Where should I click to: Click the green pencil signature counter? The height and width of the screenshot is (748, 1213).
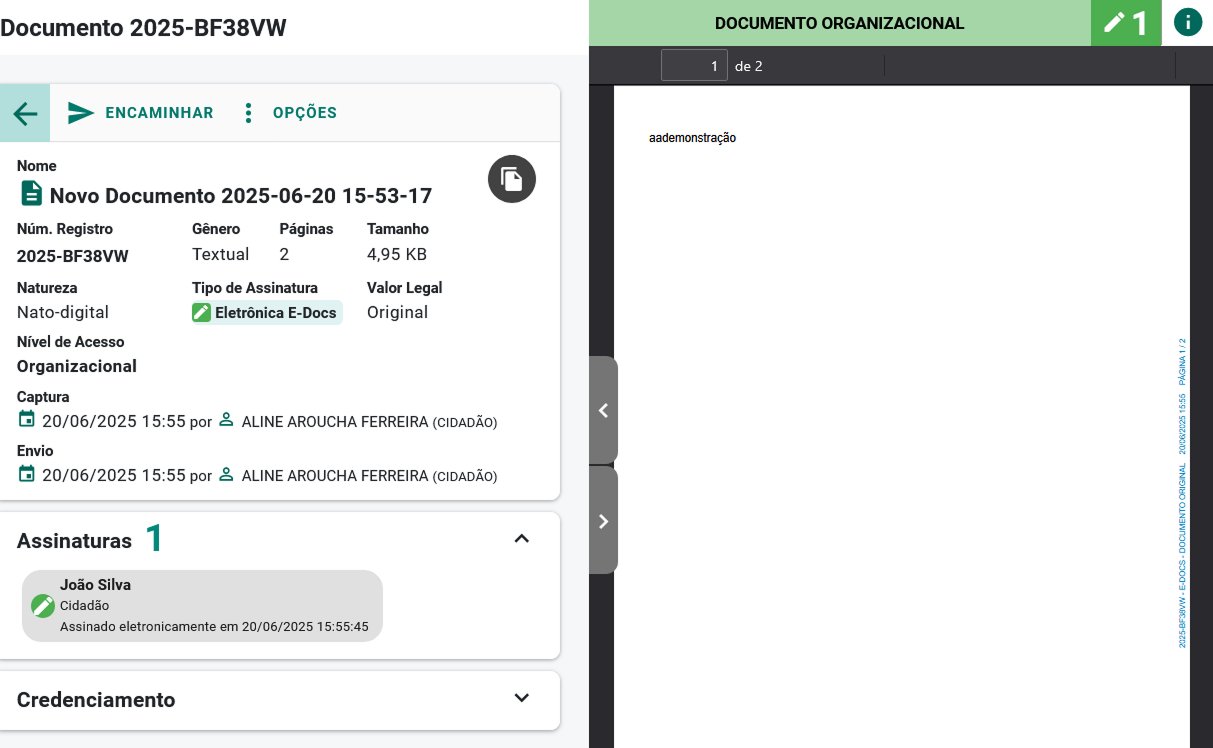coord(1126,23)
